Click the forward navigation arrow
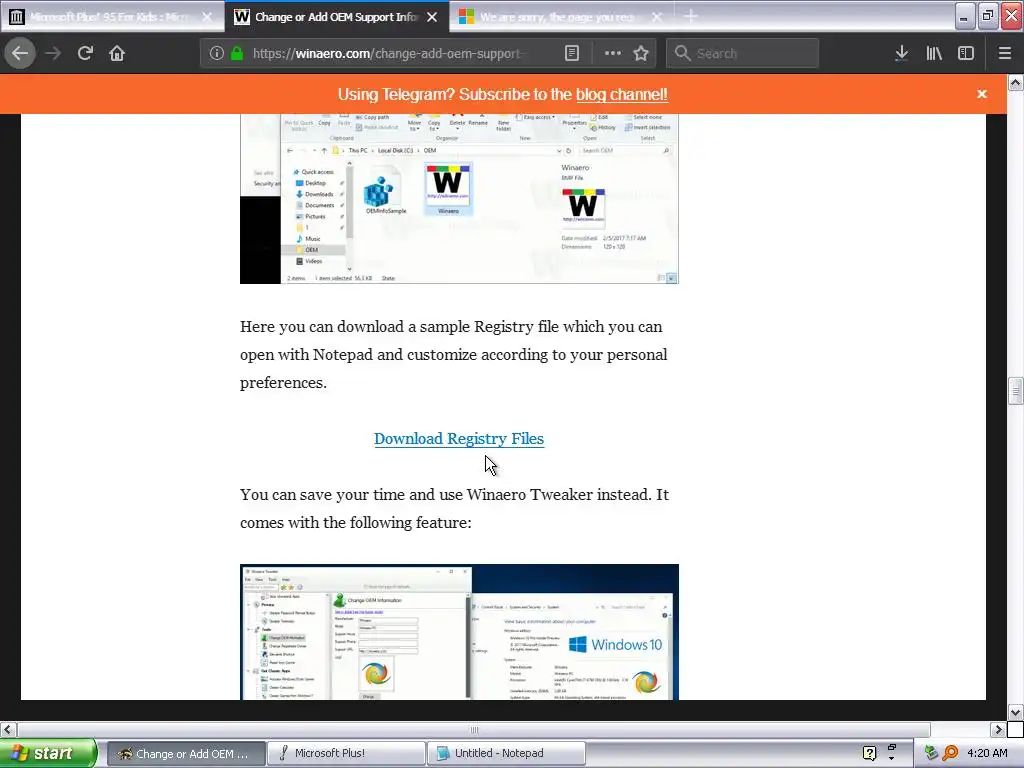The width and height of the screenshot is (1024, 768). pyautogui.click(x=53, y=53)
